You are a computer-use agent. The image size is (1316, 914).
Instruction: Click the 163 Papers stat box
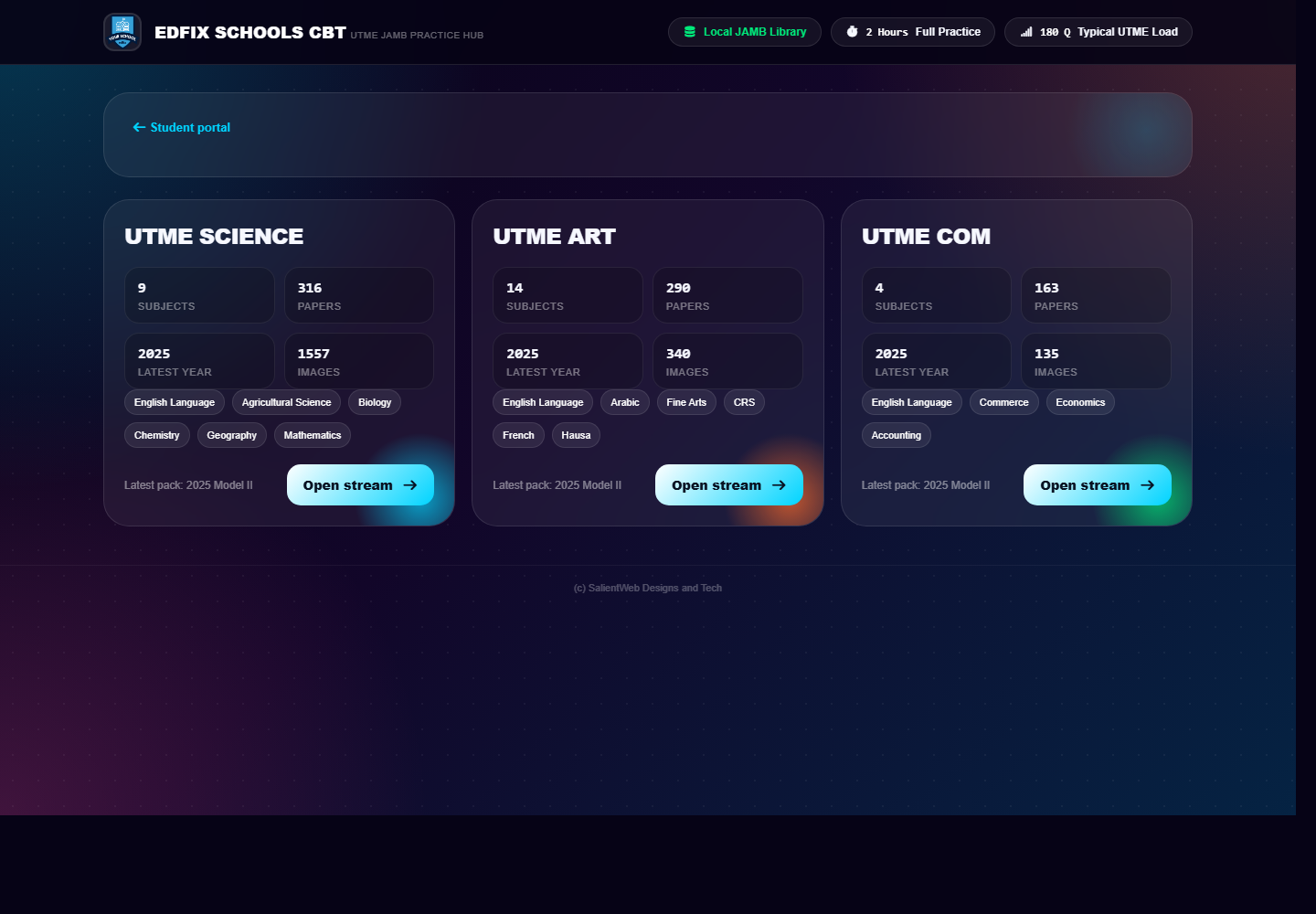point(1096,295)
